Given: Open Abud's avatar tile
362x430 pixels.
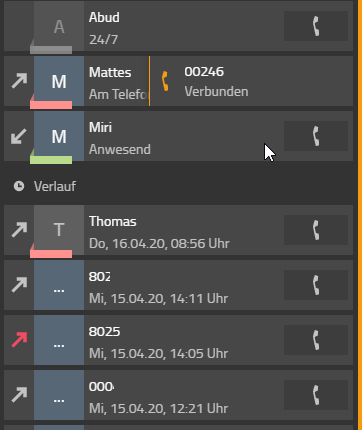Looking at the screenshot, I should 59,26.
